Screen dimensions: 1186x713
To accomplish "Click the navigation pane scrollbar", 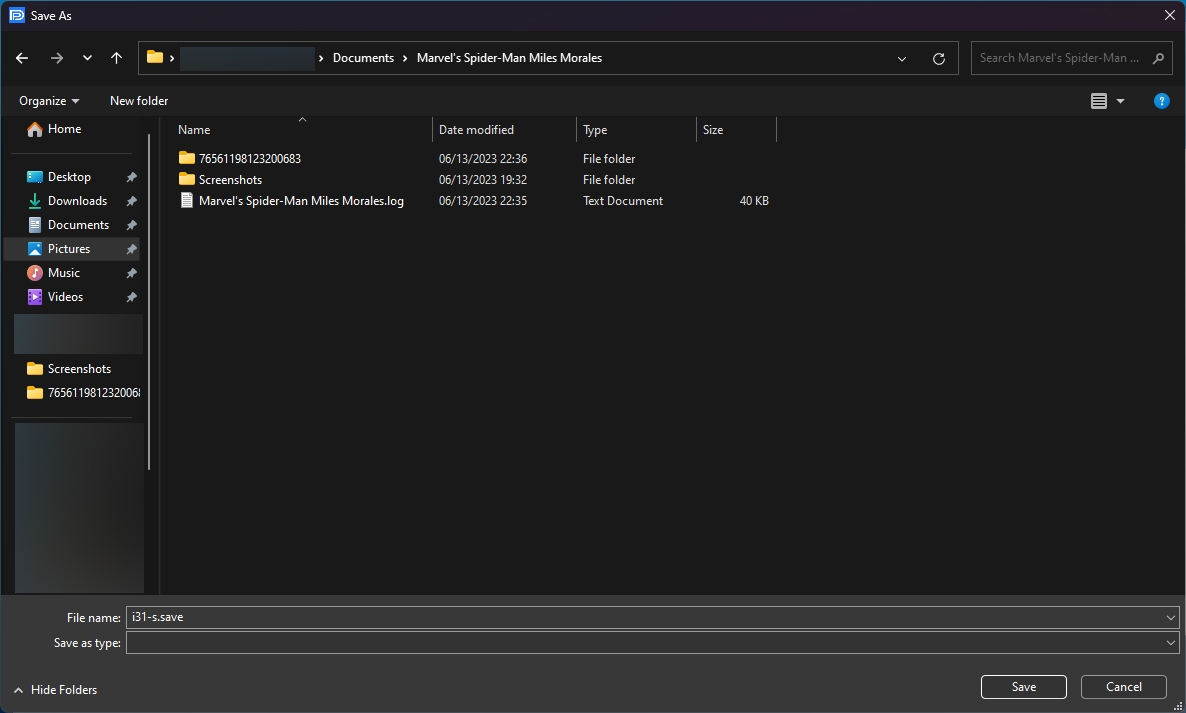I will 149,302.
